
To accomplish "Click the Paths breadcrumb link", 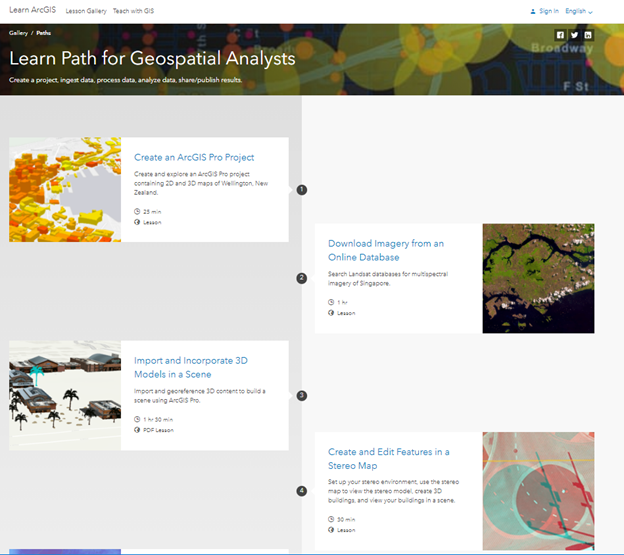I will (x=43, y=33).
